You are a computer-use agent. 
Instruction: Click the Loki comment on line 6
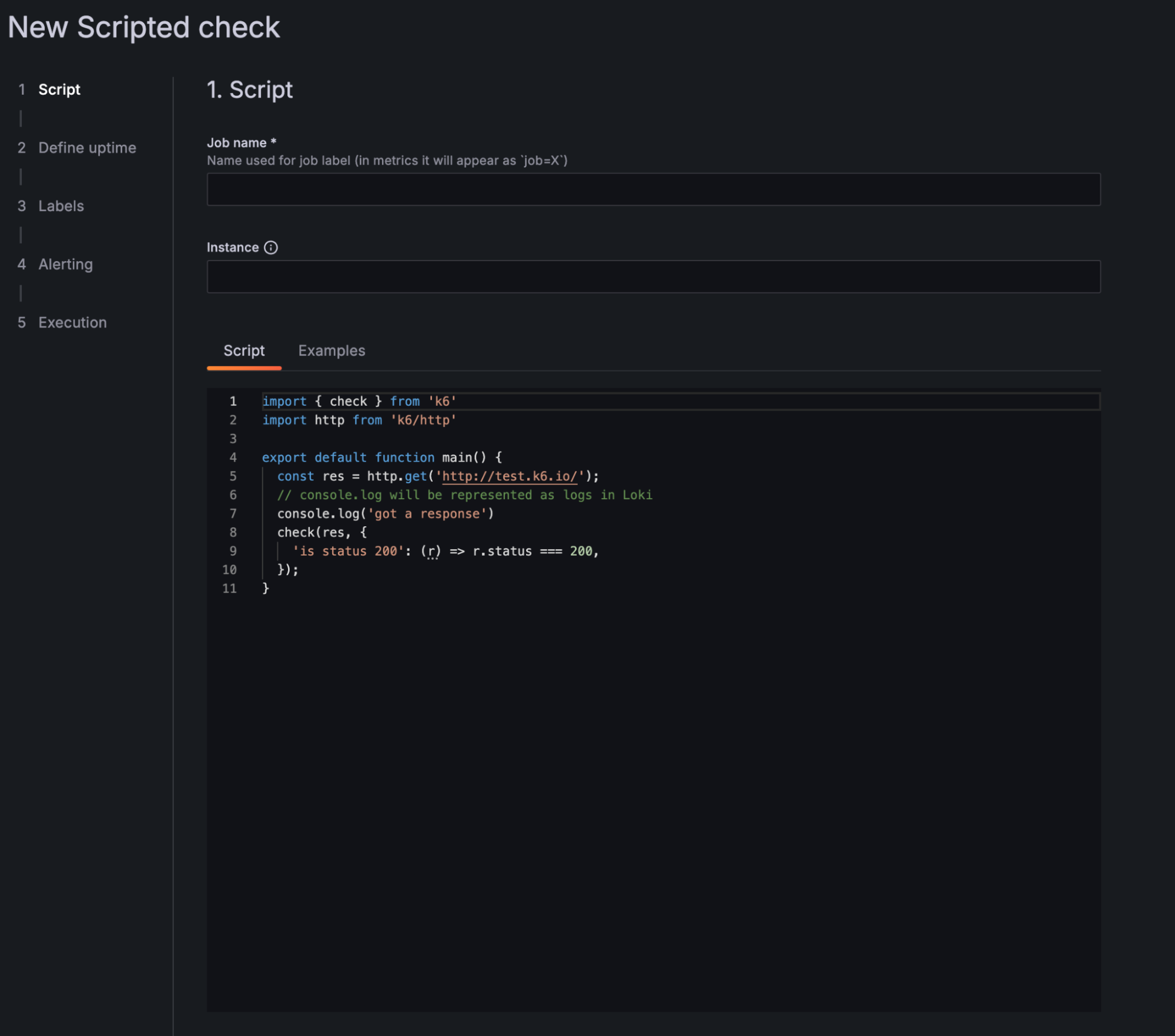(x=464, y=494)
